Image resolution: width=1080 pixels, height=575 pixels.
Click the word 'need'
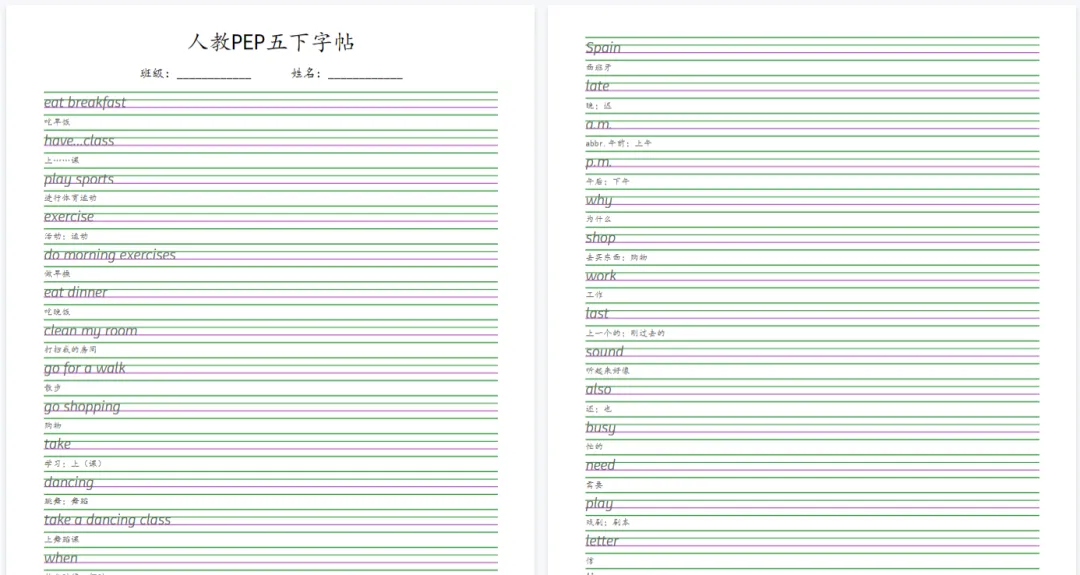click(600, 466)
